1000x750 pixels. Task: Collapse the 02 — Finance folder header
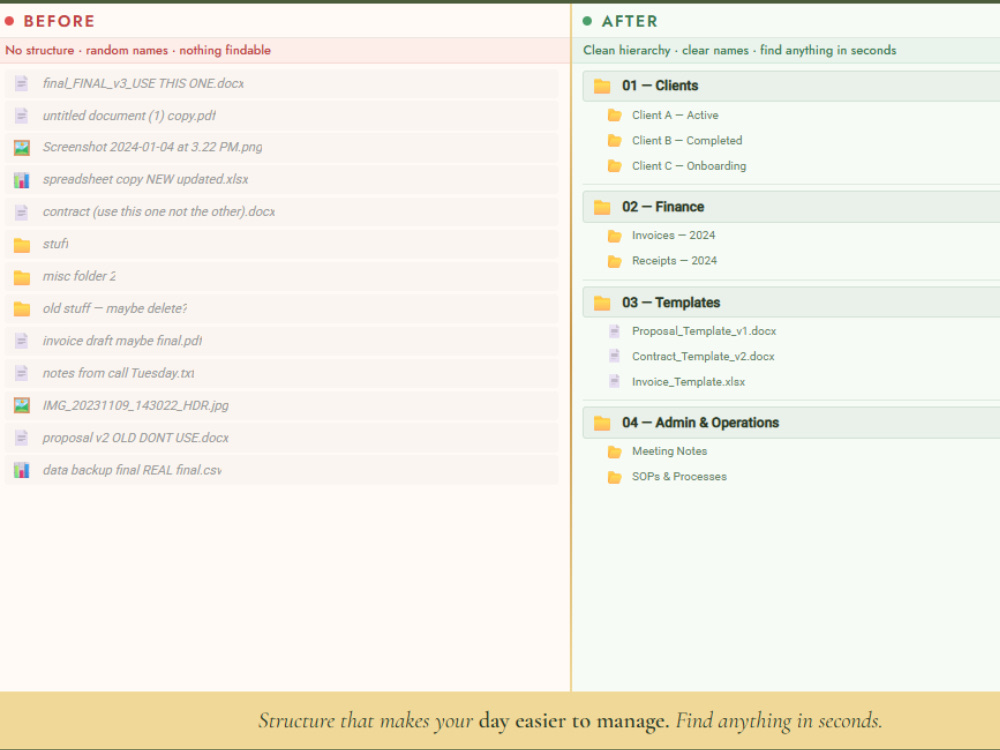[x=791, y=207]
